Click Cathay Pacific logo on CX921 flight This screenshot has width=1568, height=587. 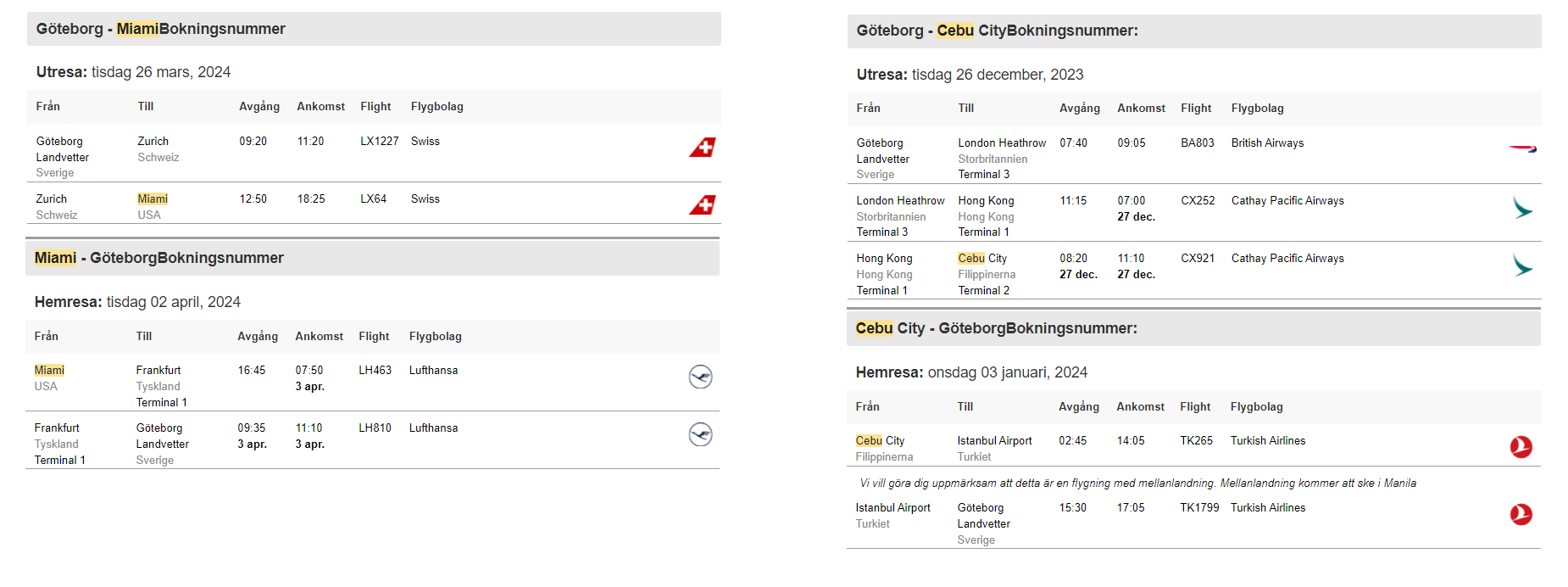tap(1522, 265)
